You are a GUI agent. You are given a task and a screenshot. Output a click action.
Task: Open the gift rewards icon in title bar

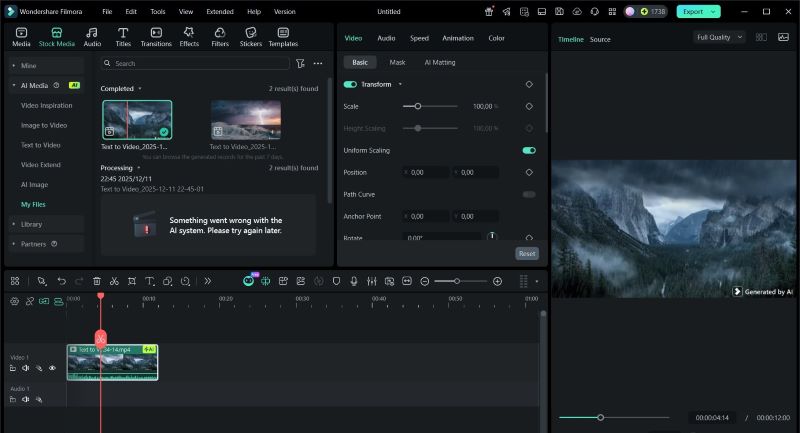point(489,11)
